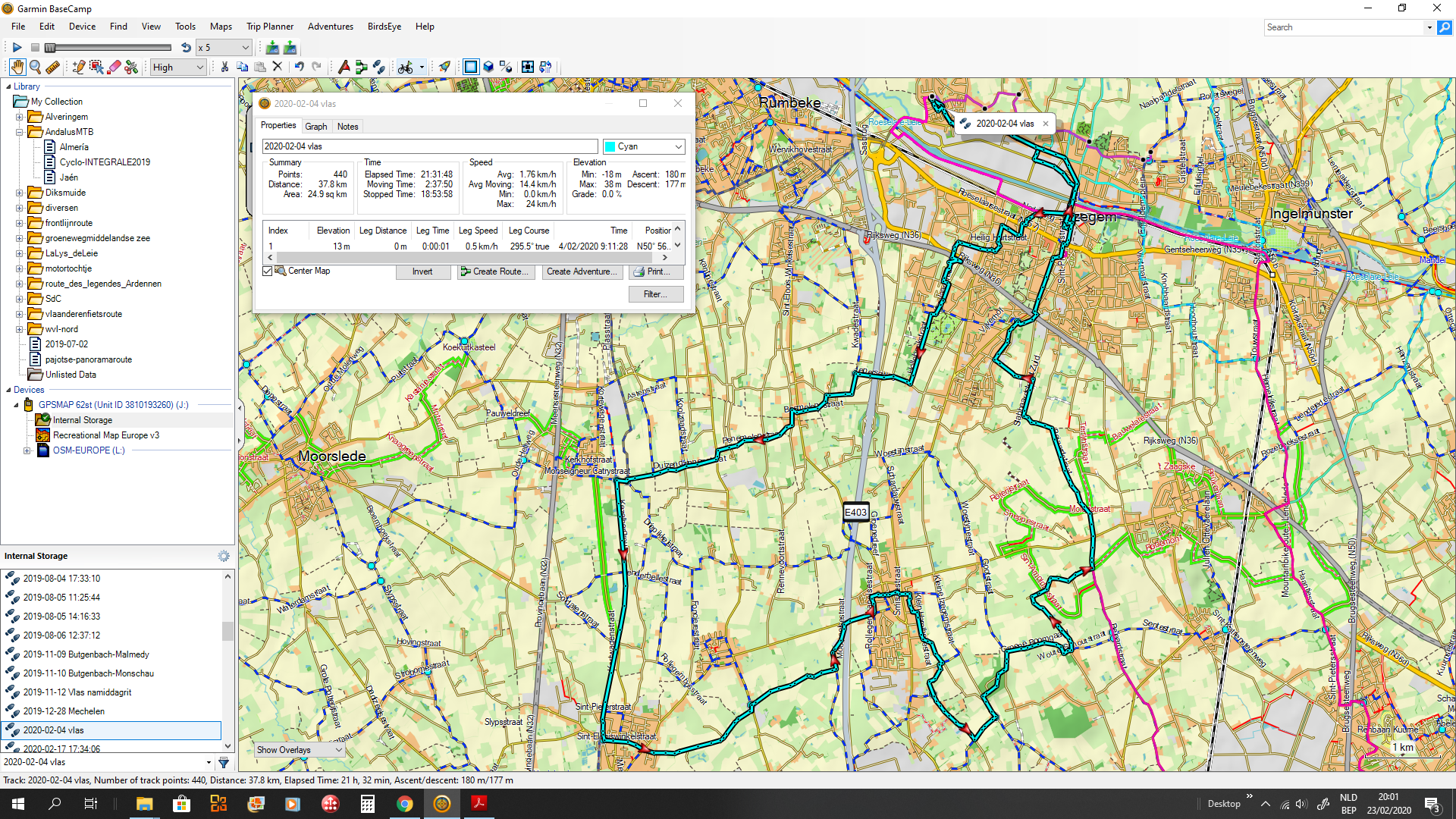This screenshot has width=1456, height=819.
Task: Select the Hand pan tool
Action: click(x=17, y=67)
